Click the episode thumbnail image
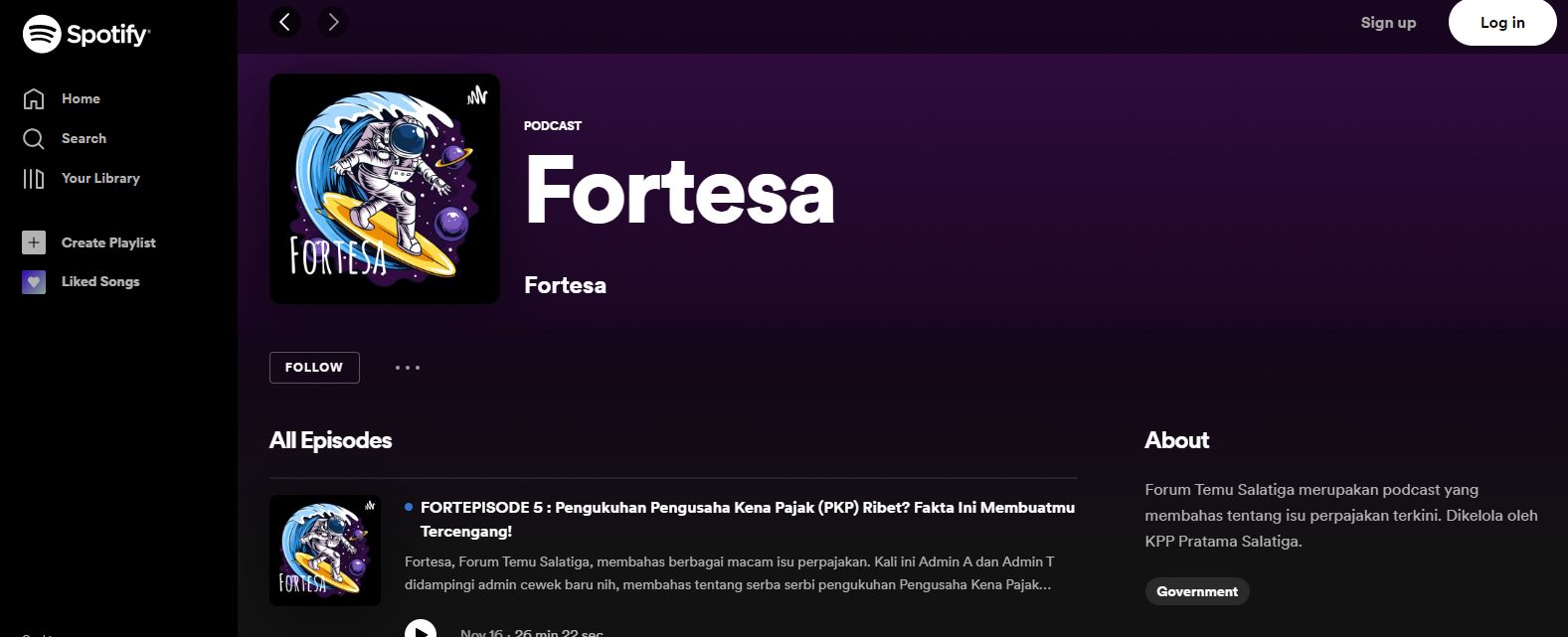The width and height of the screenshot is (1568, 637). pyautogui.click(x=325, y=551)
